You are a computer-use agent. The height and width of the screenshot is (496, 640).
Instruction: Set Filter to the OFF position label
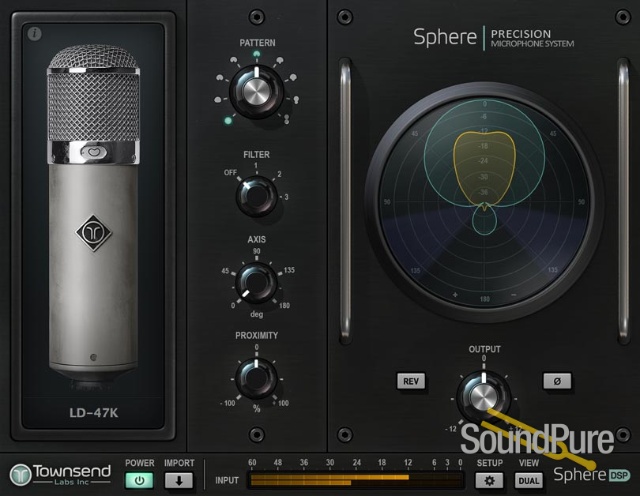[x=230, y=172]
